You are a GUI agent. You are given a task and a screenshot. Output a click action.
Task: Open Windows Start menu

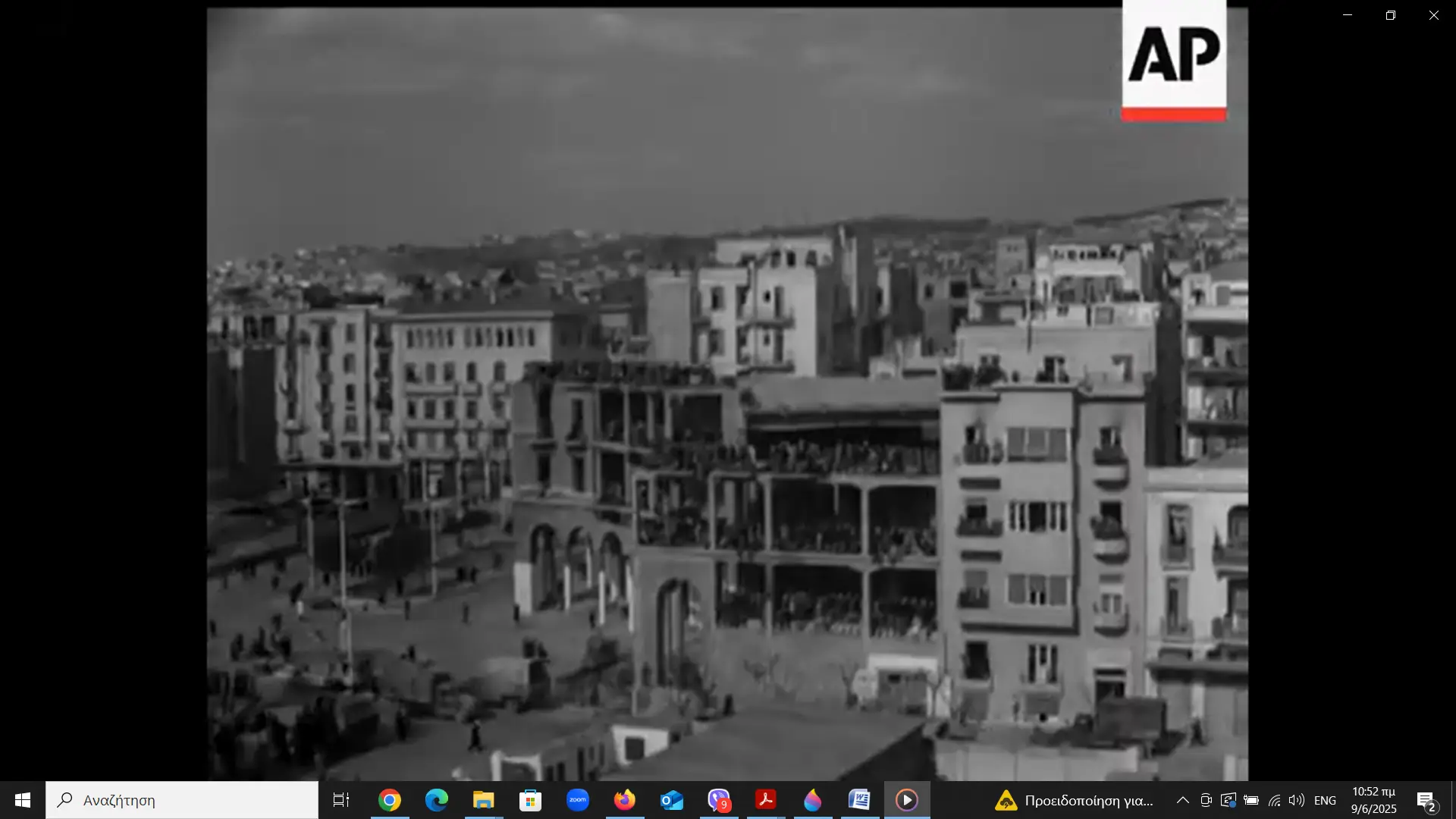click(x=23, y=800)
